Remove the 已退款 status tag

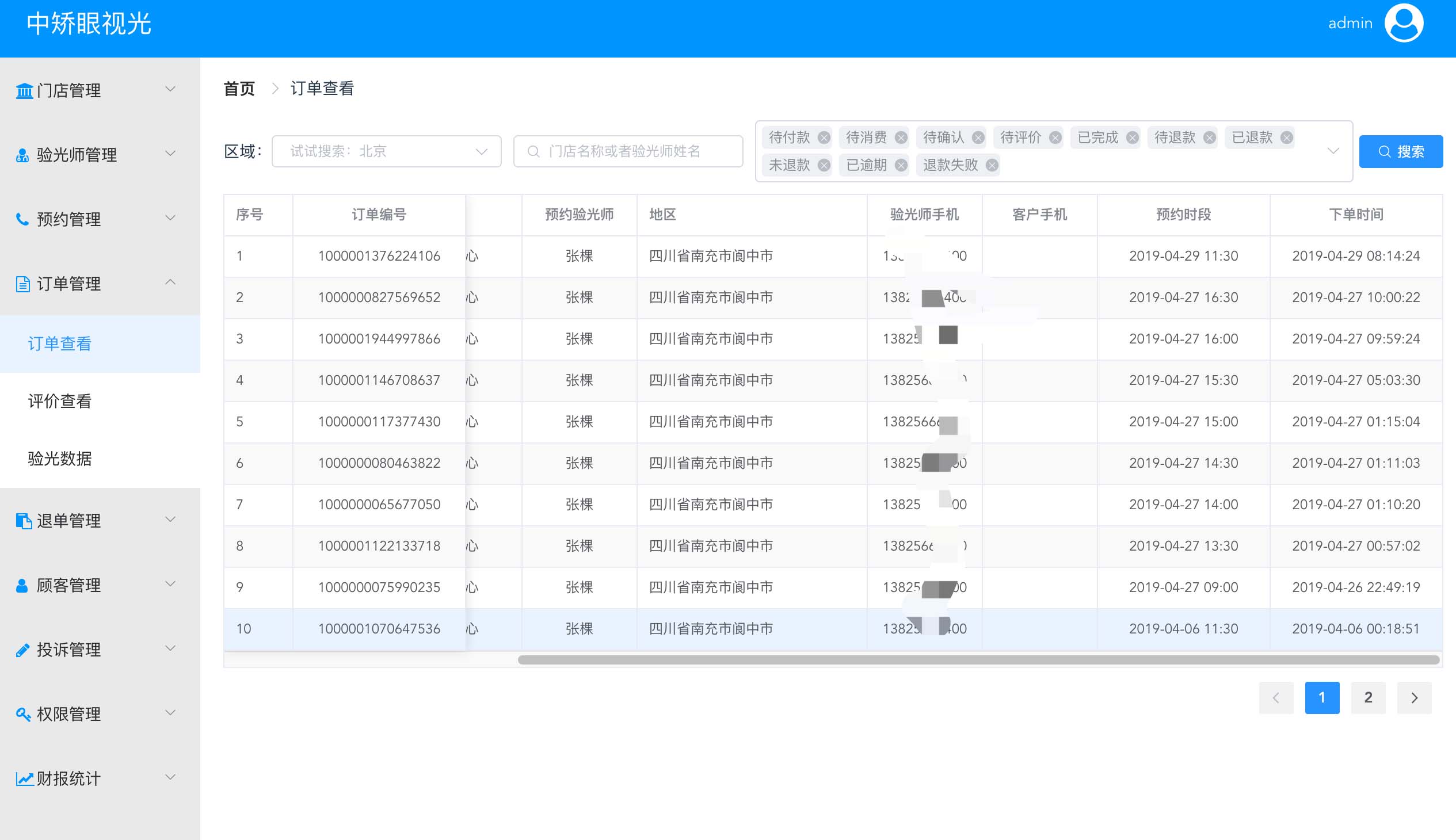pyautogui.click(x=1286, y=138)
